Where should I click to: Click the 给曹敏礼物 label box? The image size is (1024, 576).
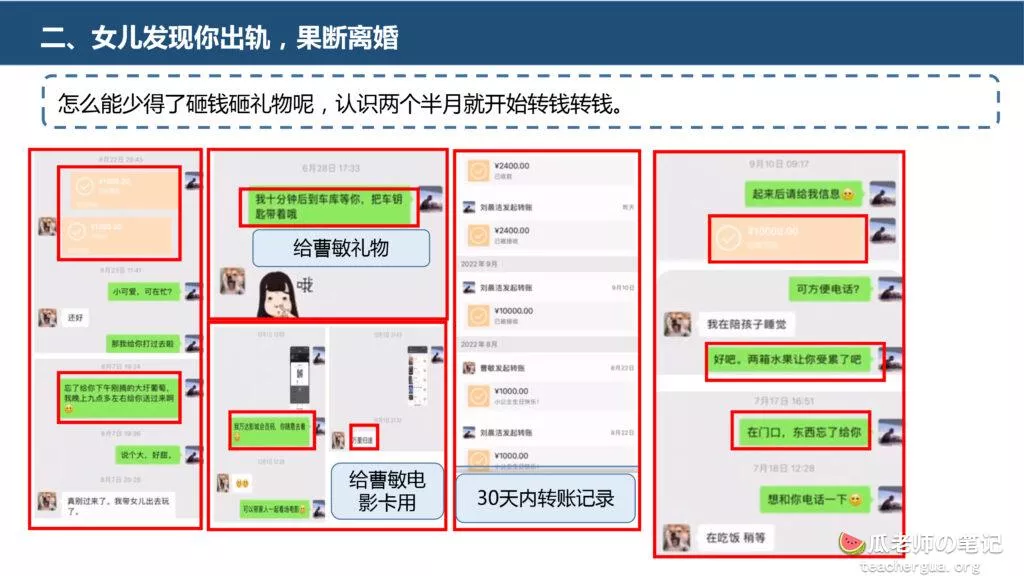pyautogui.click(x=340, y=248)
